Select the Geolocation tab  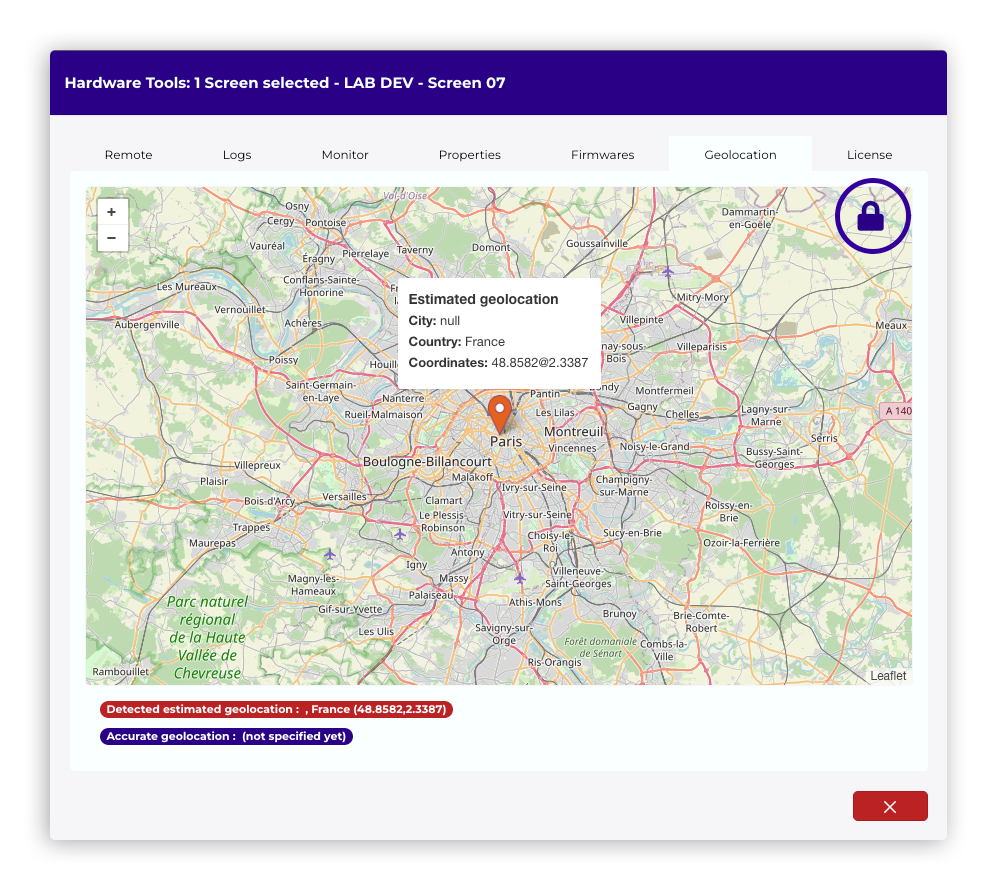pos(740,155)
